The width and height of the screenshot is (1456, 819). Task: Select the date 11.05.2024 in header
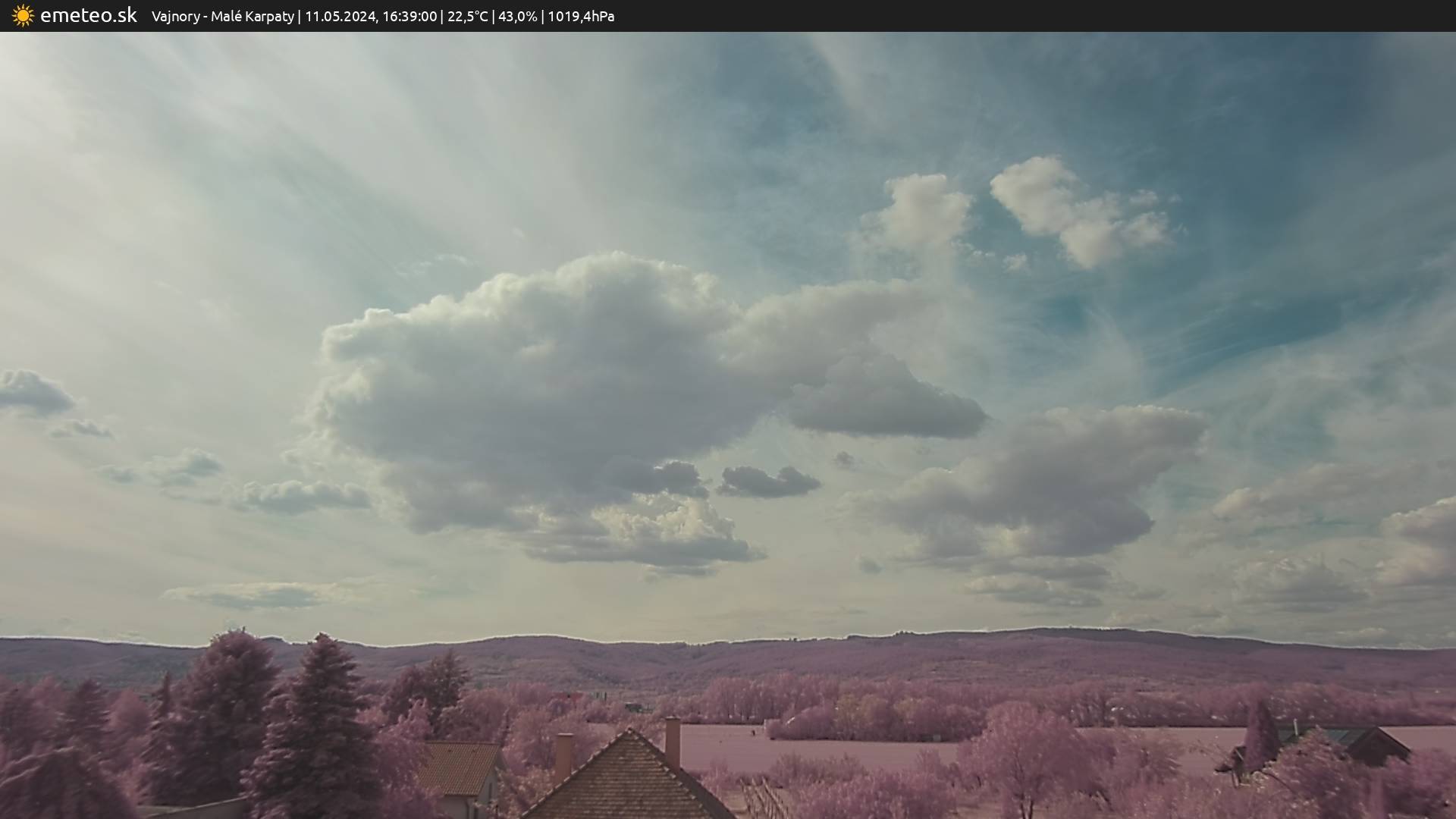click(x=340, y=17)
